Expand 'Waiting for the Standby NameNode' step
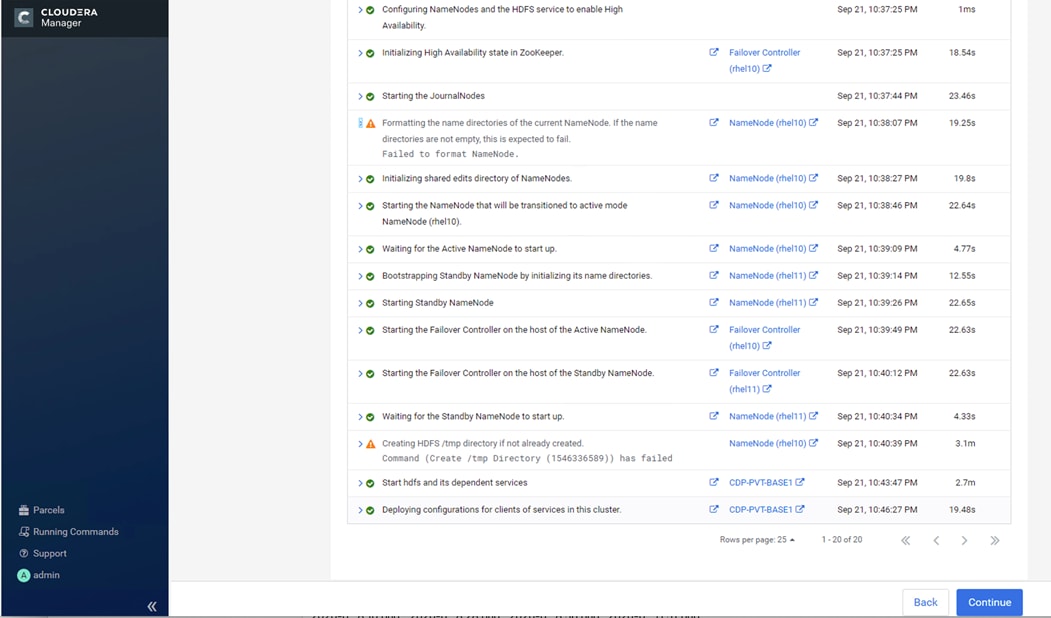The width and height of the screenshot is (1051, 618). click(x=360, y=417)
